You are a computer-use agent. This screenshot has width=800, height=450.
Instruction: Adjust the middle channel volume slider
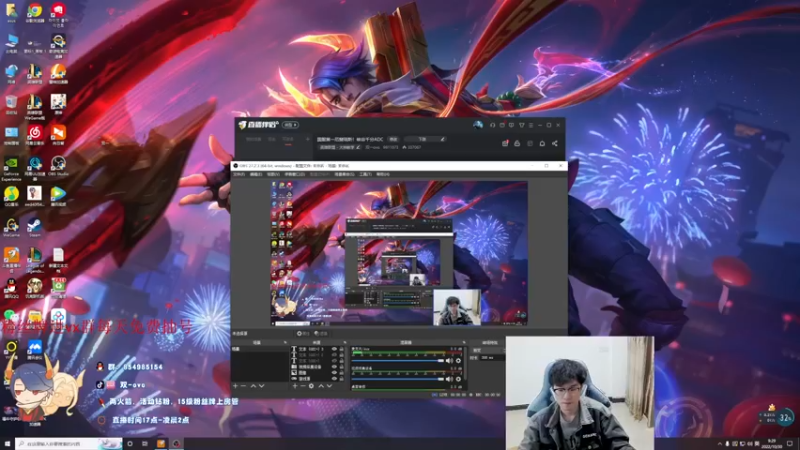click(398, 379)
